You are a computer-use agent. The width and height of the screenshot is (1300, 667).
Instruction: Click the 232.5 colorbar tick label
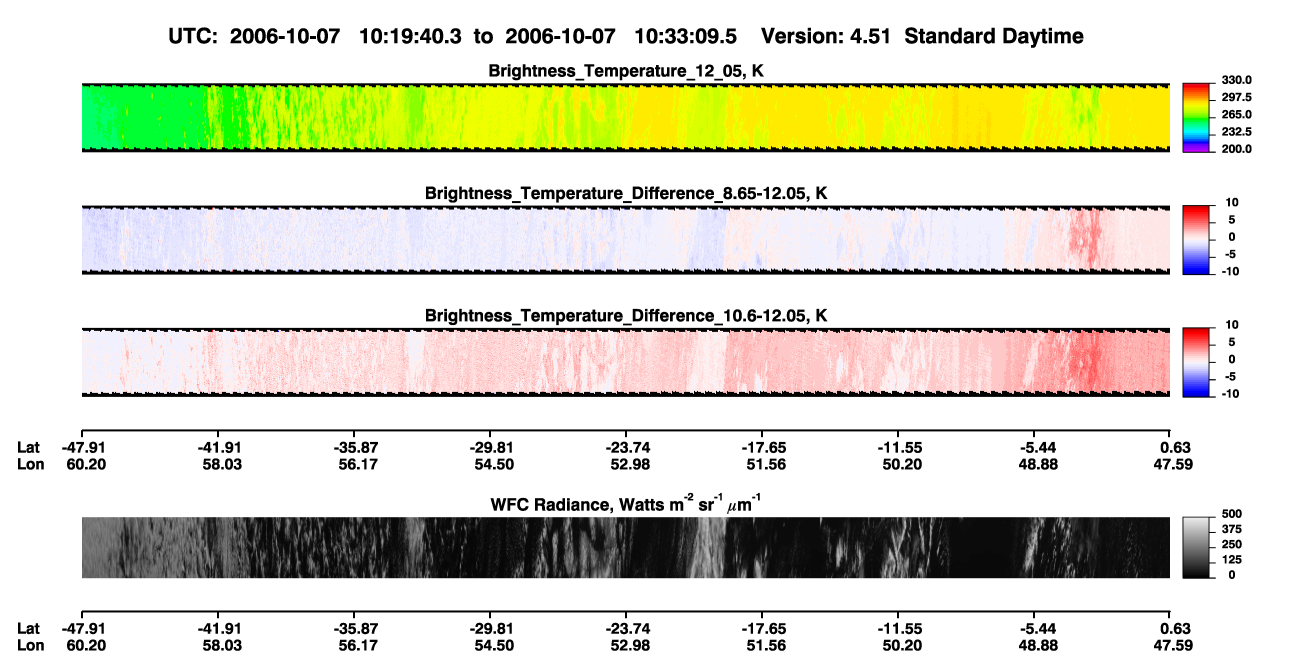coord(1238,131)
